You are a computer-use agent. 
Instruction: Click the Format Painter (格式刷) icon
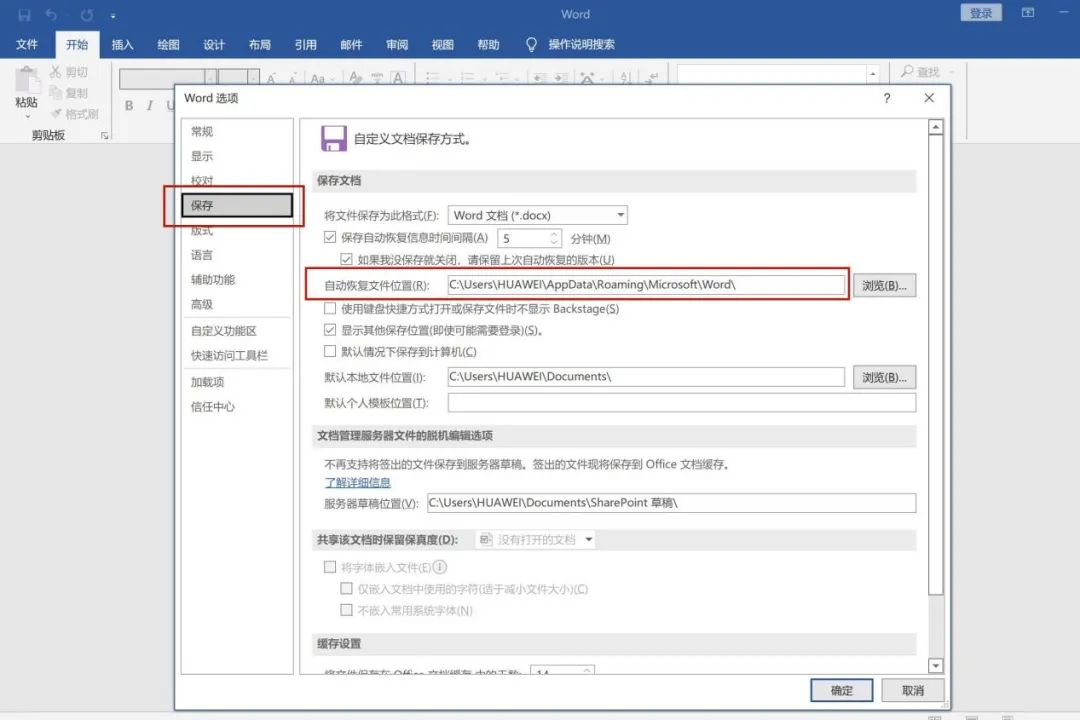[56, 114]
